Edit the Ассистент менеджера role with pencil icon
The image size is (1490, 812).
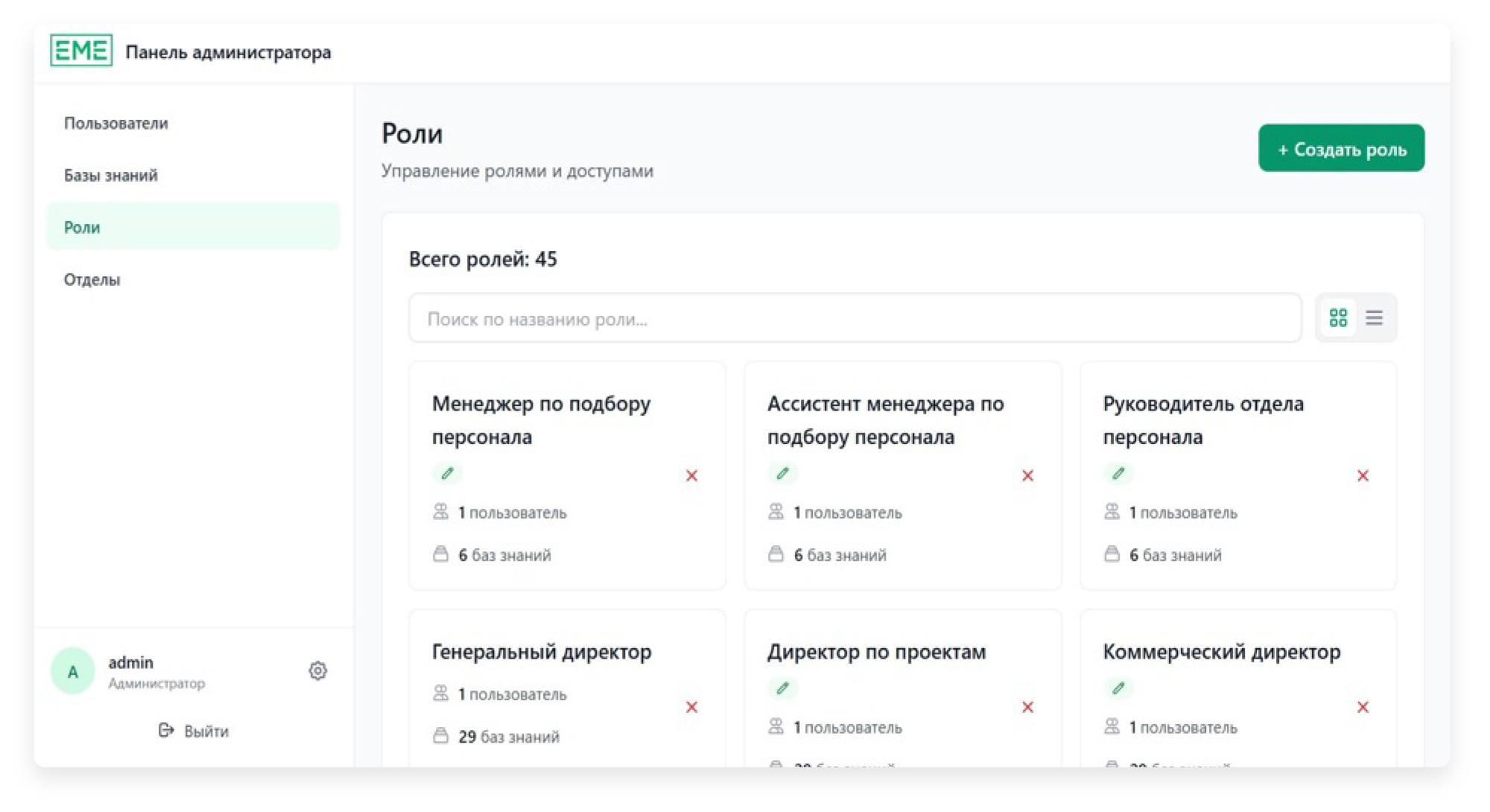(x=782, y=474)
